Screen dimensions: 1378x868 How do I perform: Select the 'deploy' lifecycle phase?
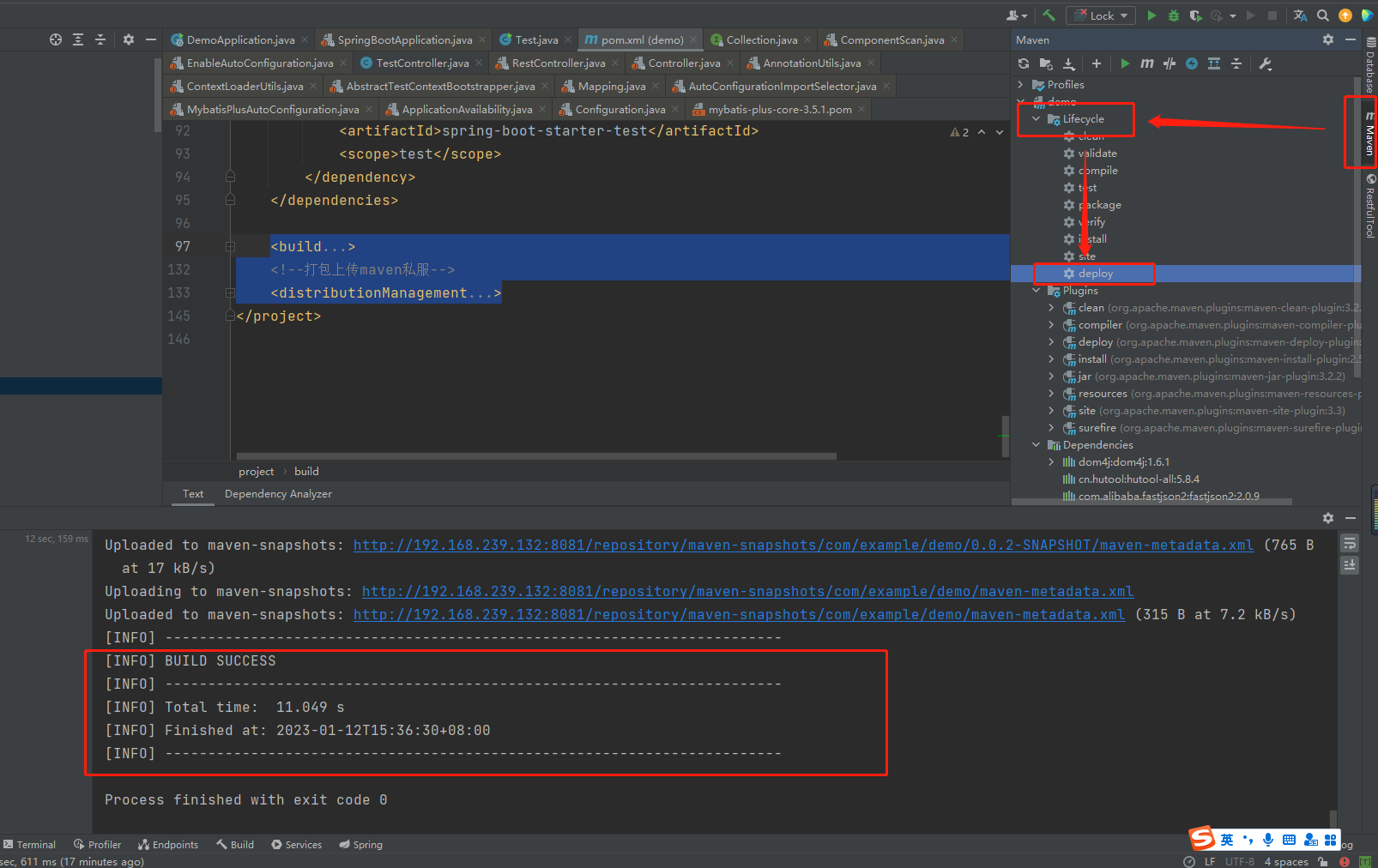1095,274
